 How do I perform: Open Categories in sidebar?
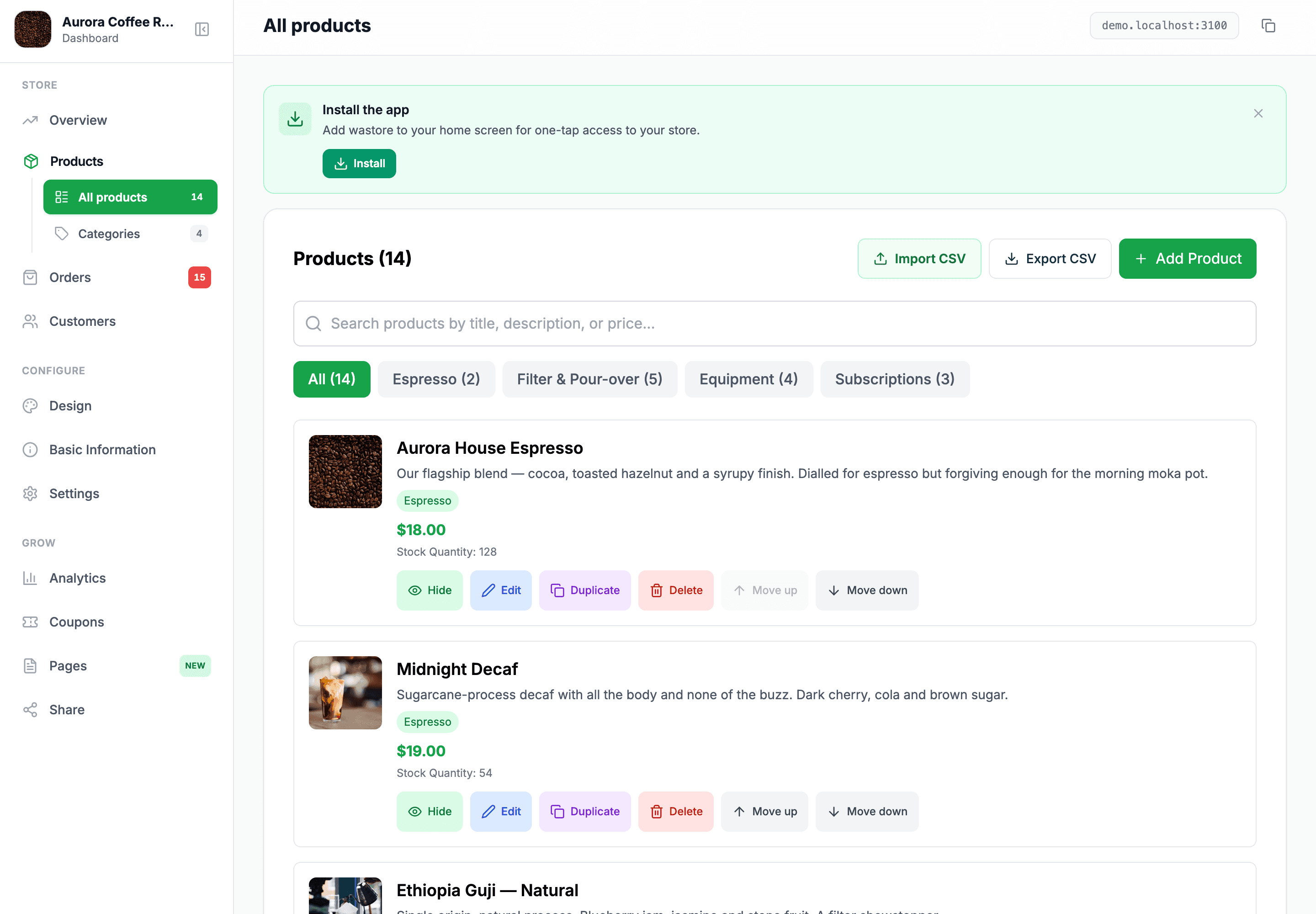pyautogui.click(x=130, y=234)
